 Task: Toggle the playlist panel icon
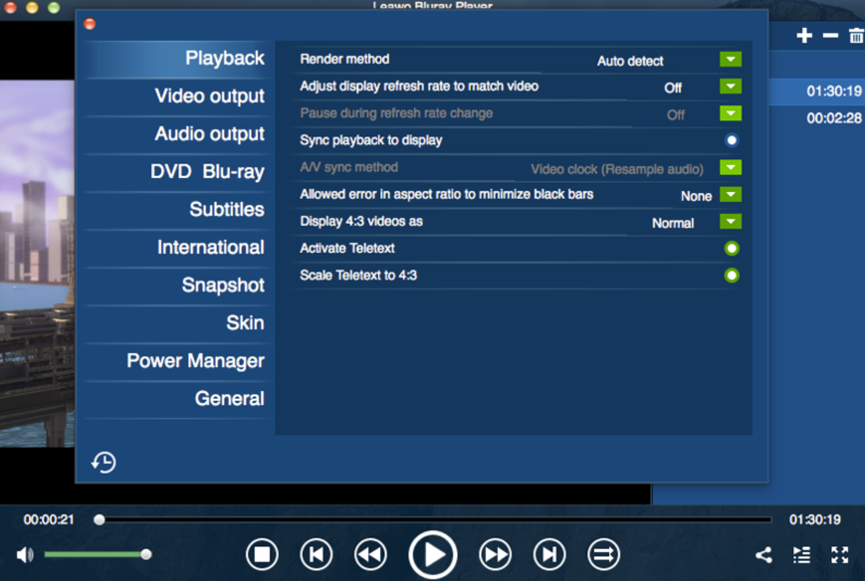[x=801, y=554]
